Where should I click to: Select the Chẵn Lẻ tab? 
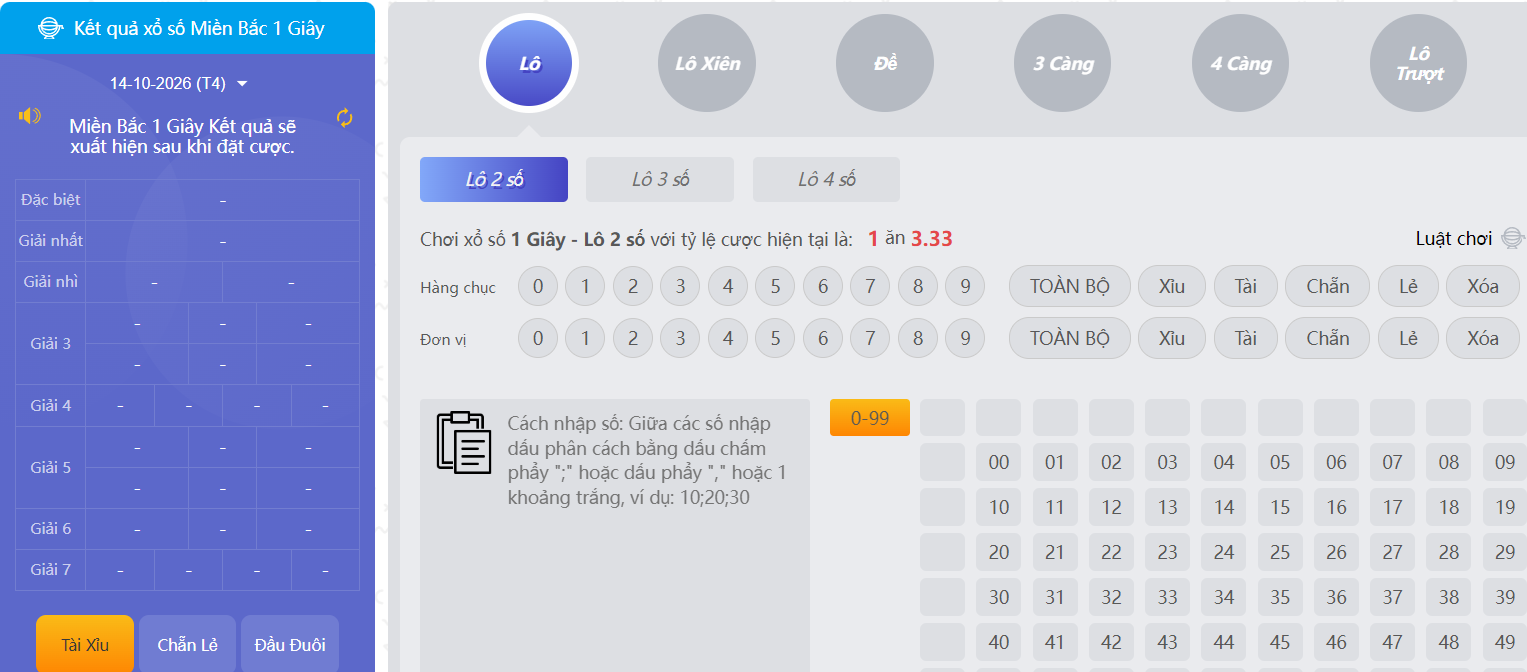tap(187, 644)
